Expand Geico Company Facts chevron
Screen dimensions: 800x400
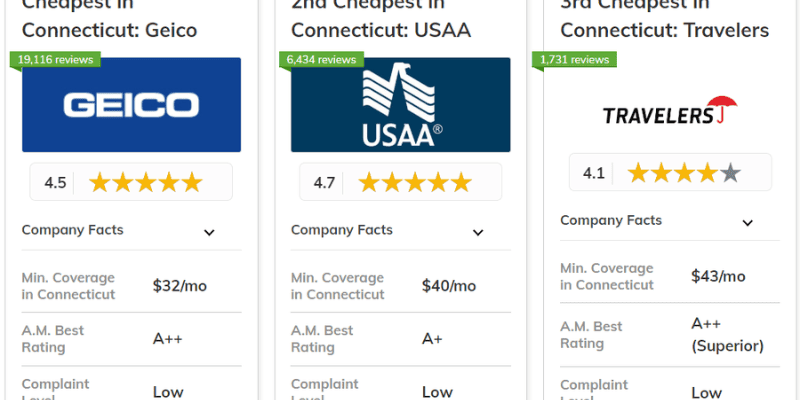click(209, 232)
